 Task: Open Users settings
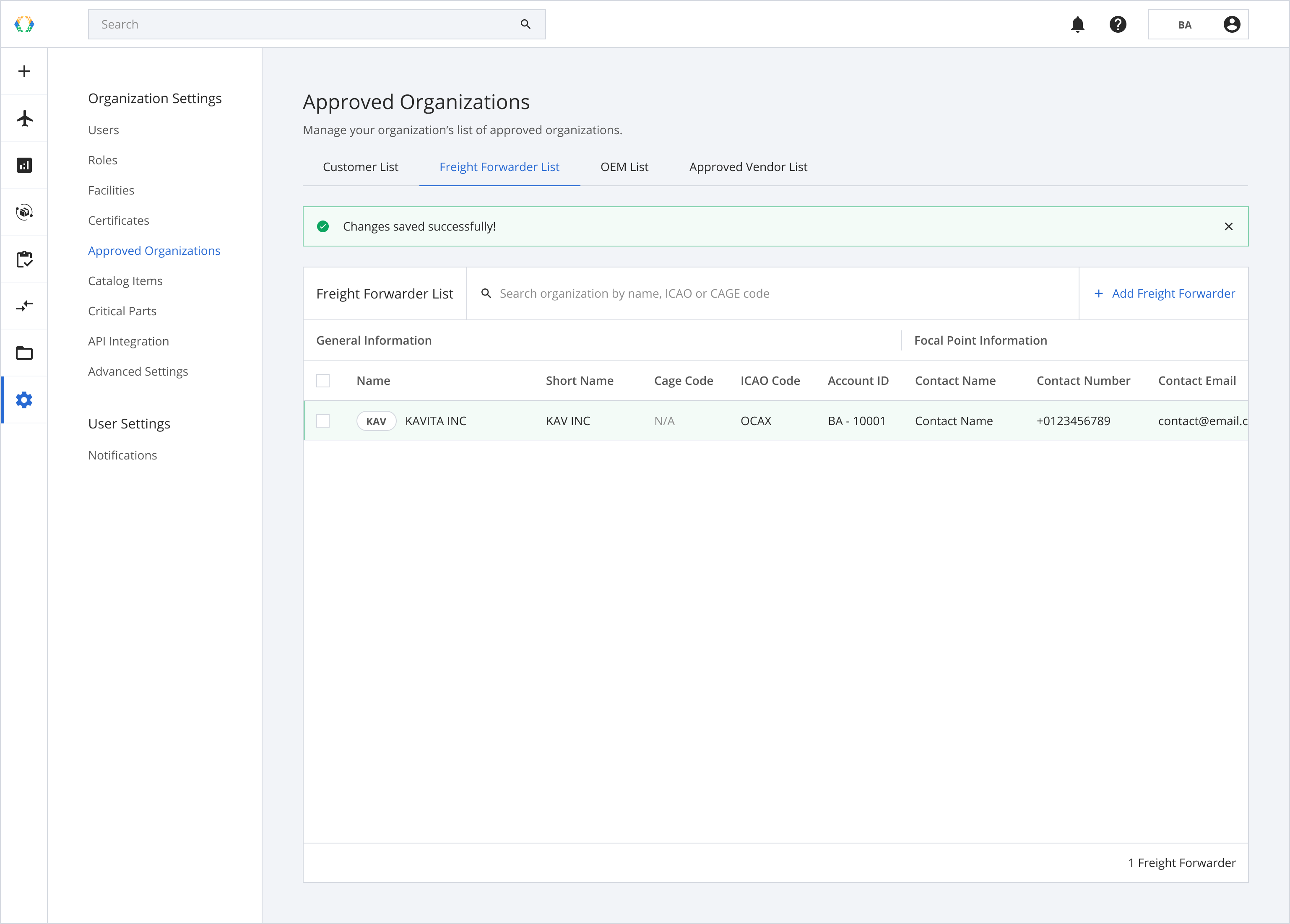click(104, 130)
